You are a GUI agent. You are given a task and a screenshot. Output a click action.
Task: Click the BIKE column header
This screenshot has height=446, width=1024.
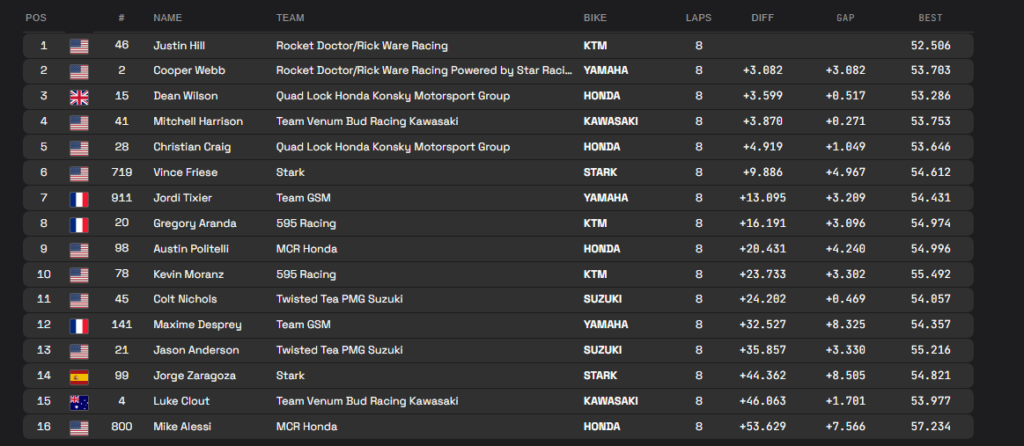point(595,18)
